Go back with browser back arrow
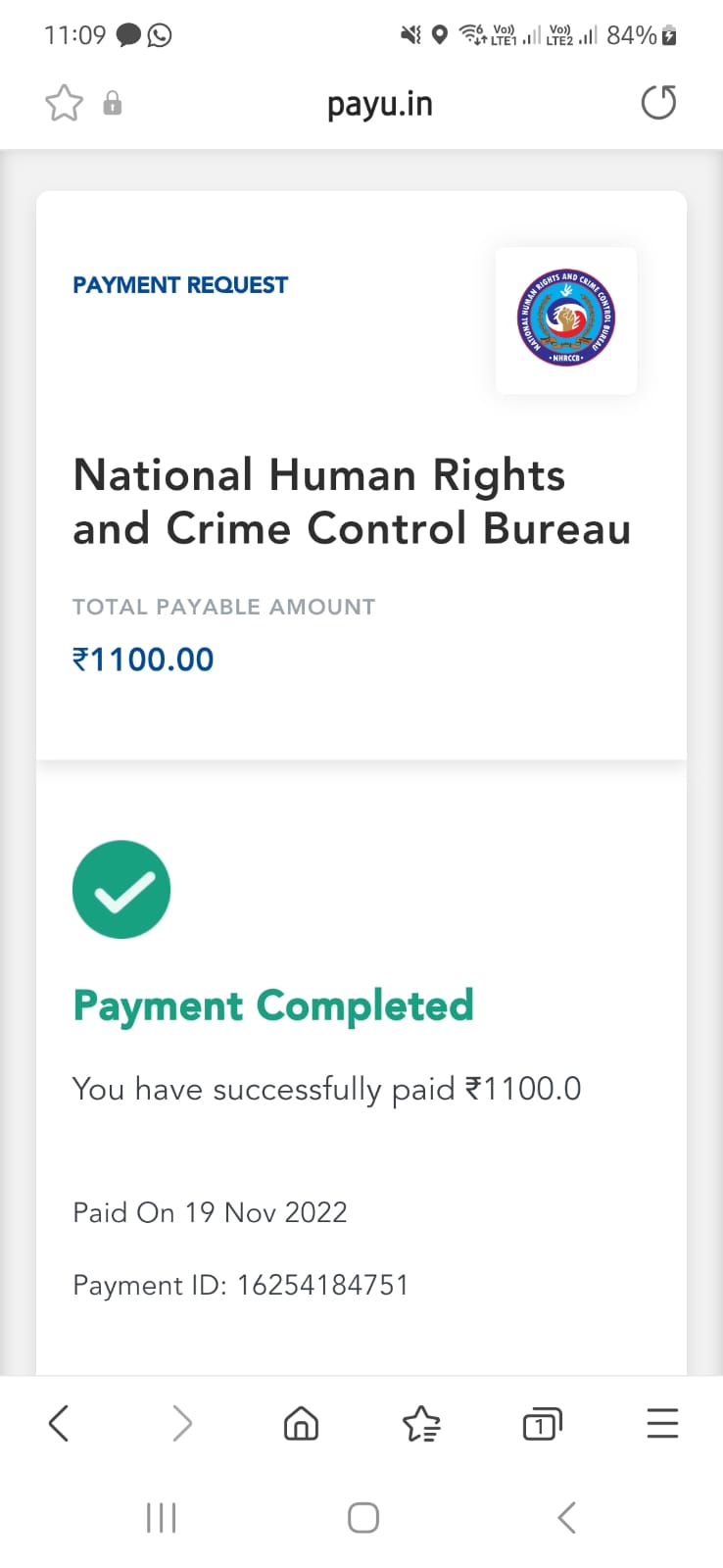Viewport: 723px width, 1568px height. 59,1423
